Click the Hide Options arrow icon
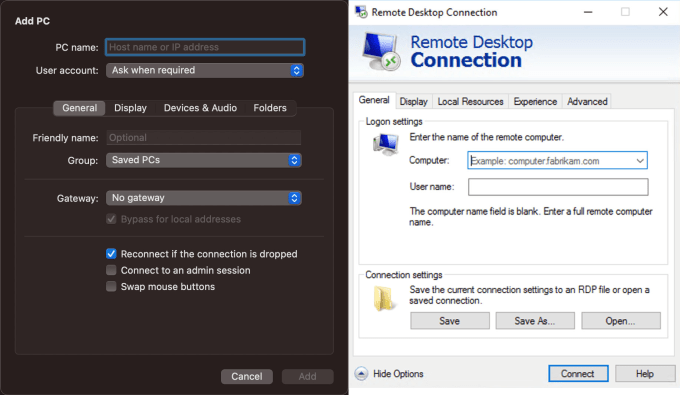Image resolution: width=680 pixels, height=395 pixels. pos(361,374)
